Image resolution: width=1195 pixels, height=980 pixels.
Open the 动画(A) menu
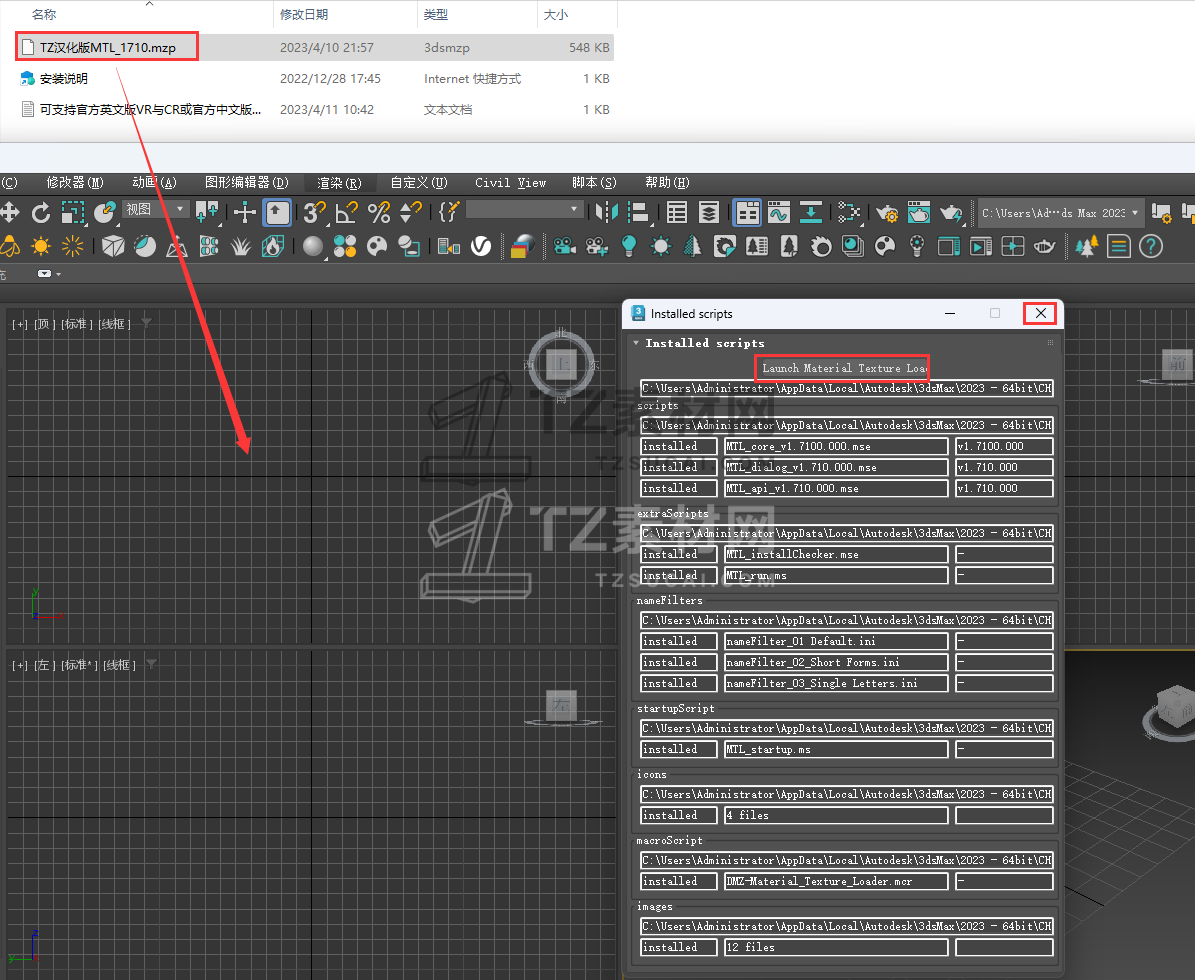(x=155, y=182)
